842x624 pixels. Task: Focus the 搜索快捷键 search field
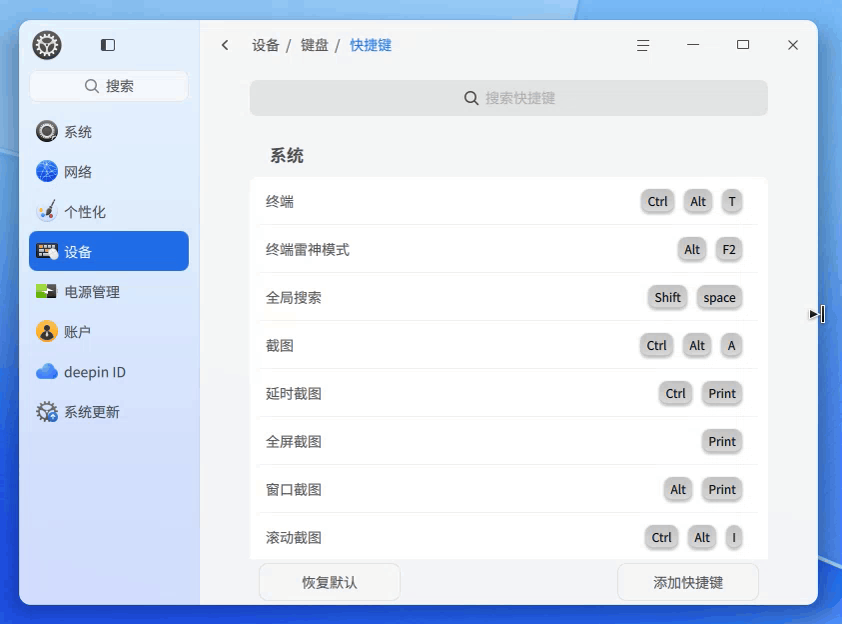509,98
